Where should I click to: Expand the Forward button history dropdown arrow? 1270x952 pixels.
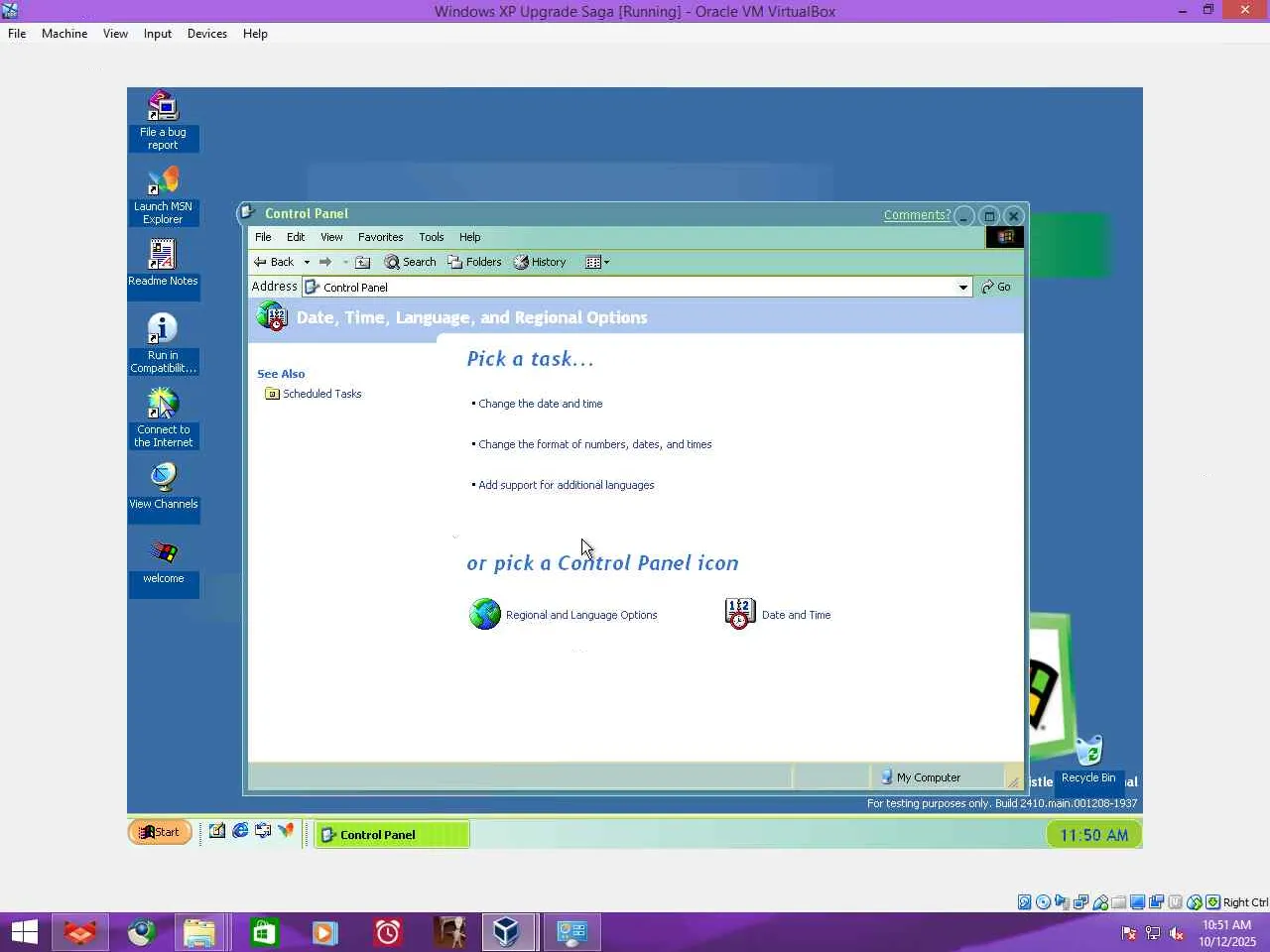[345, 262]
